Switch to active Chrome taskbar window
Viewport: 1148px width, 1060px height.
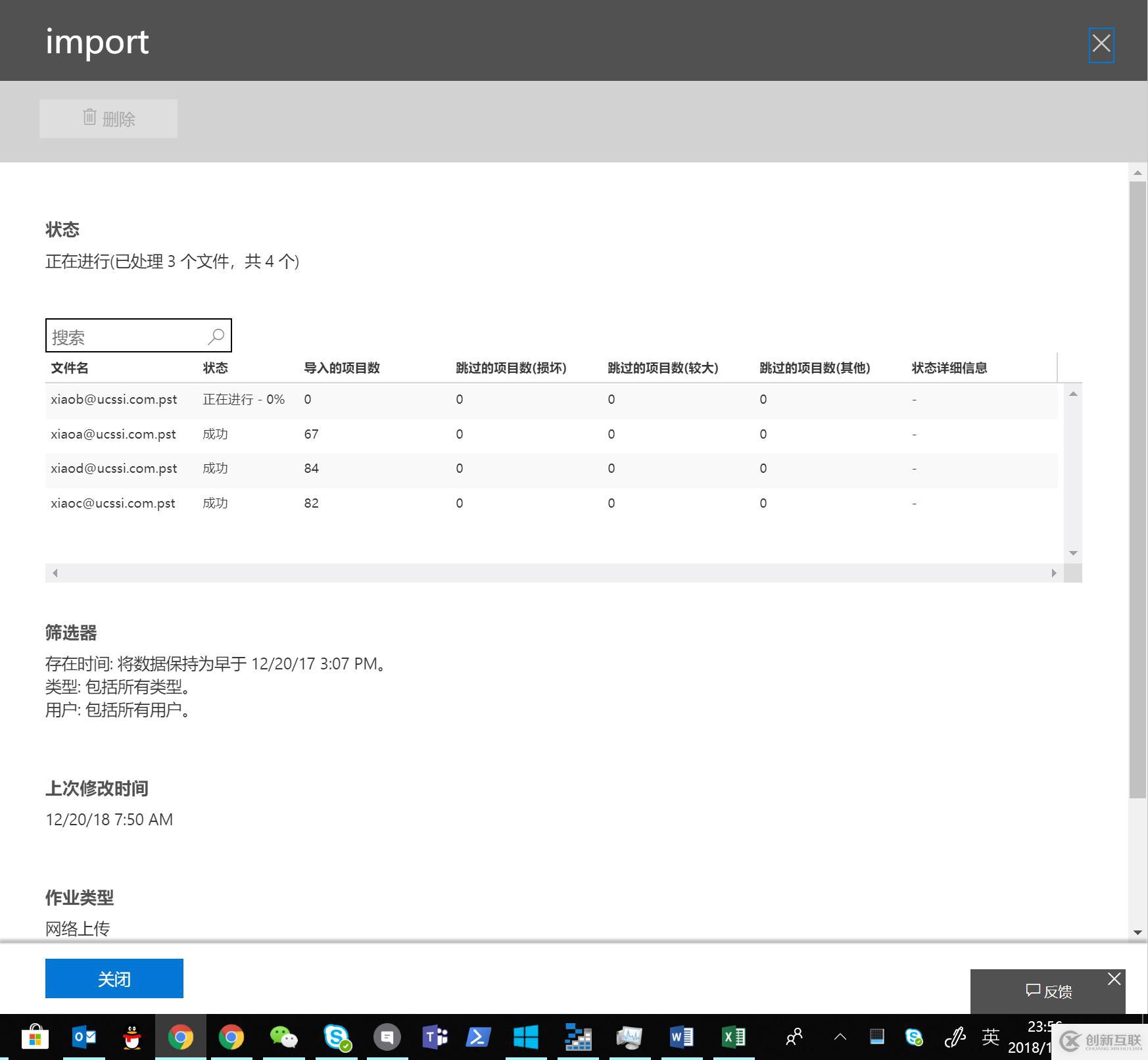[x=180, y=1038]
